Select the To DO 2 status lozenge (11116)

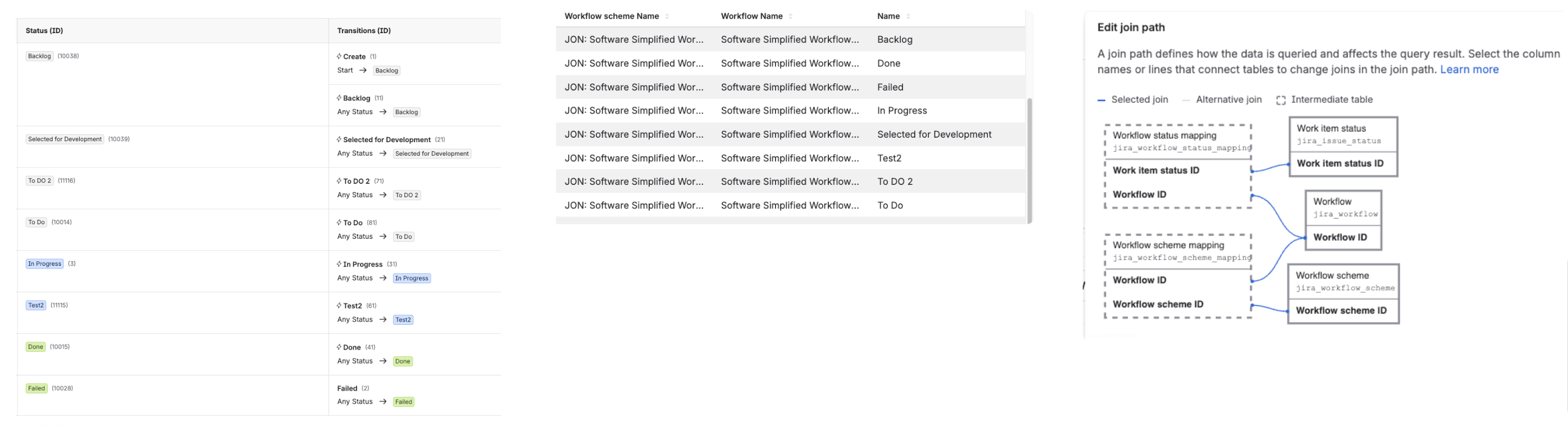[39, 180]
